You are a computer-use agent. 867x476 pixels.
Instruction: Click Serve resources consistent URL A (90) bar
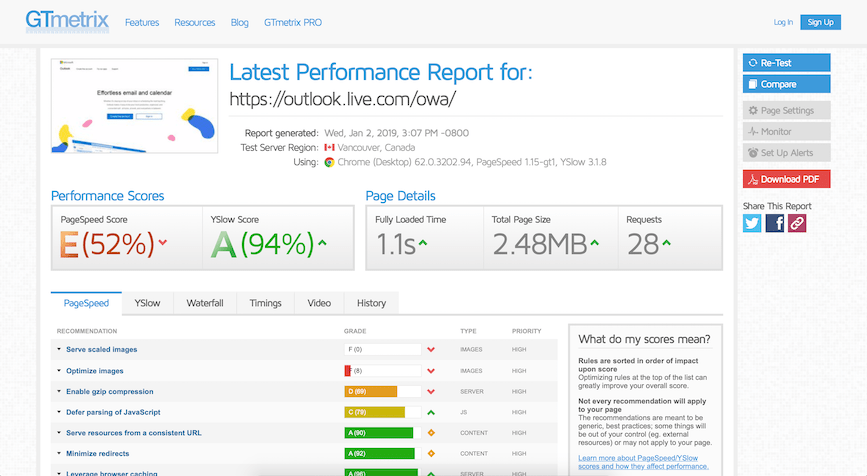point(383,433)
